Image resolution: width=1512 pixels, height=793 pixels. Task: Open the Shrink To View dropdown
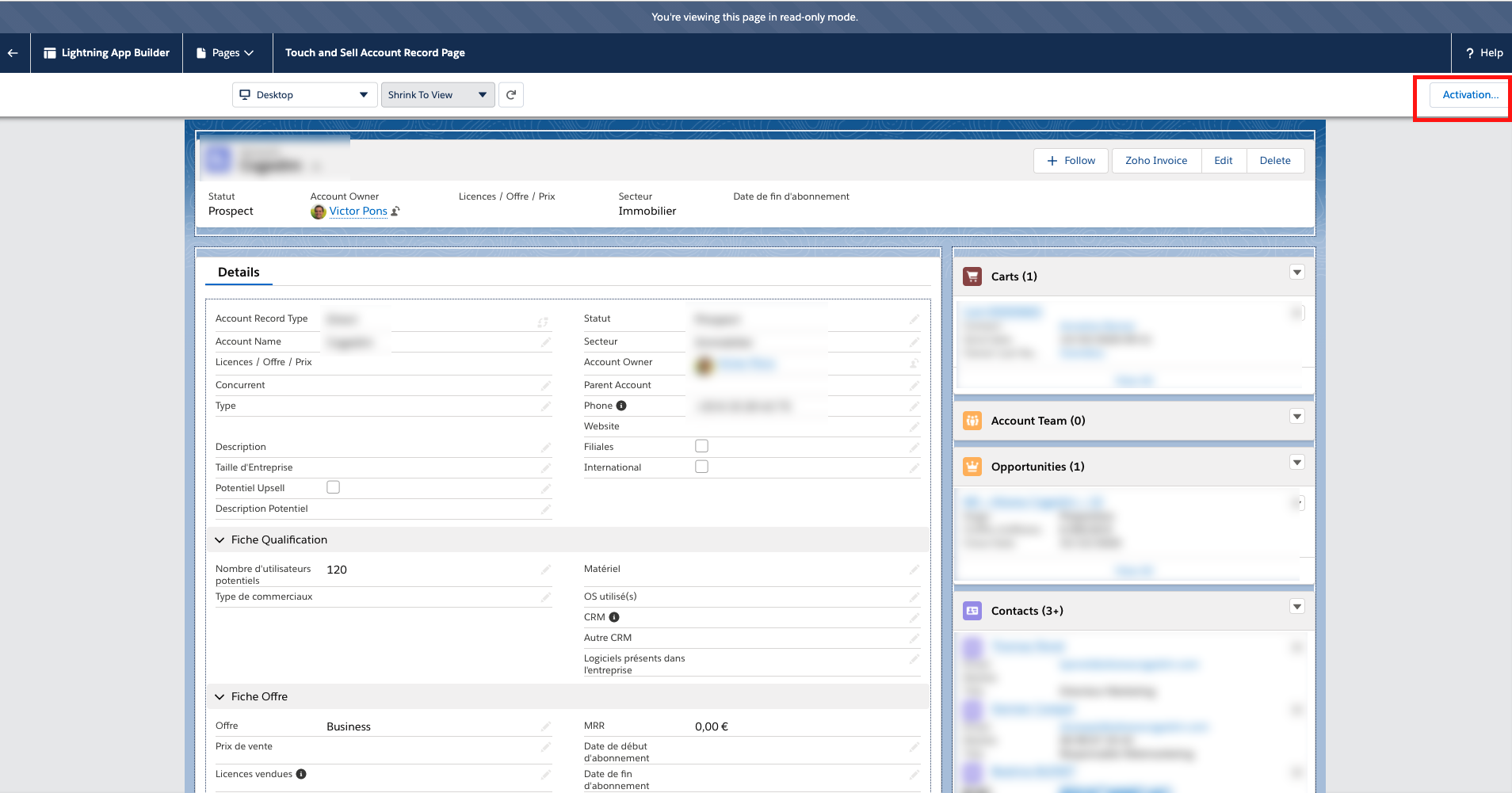click(x=437, y=95)
